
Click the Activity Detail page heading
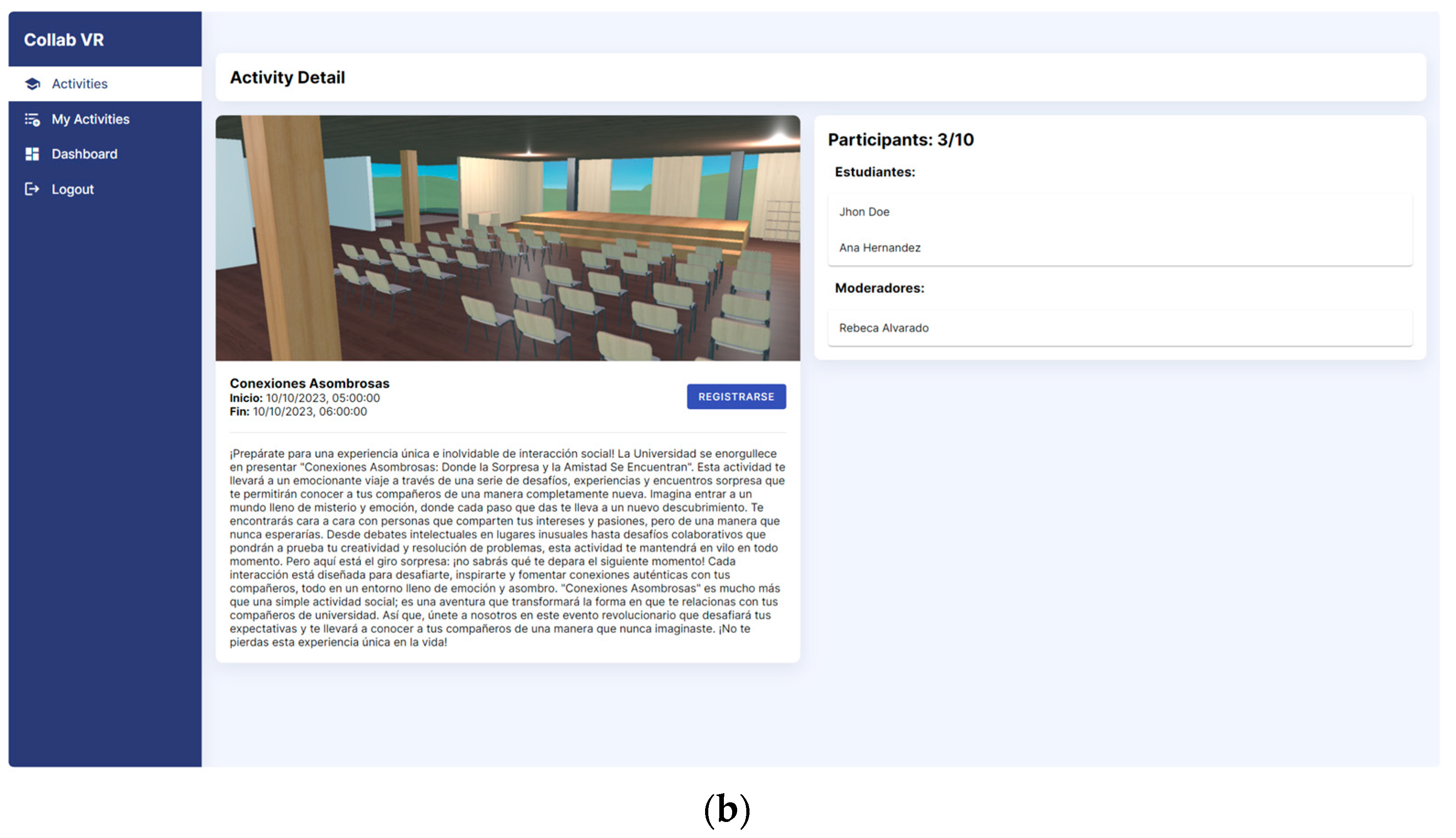click(x=287, y=77)
